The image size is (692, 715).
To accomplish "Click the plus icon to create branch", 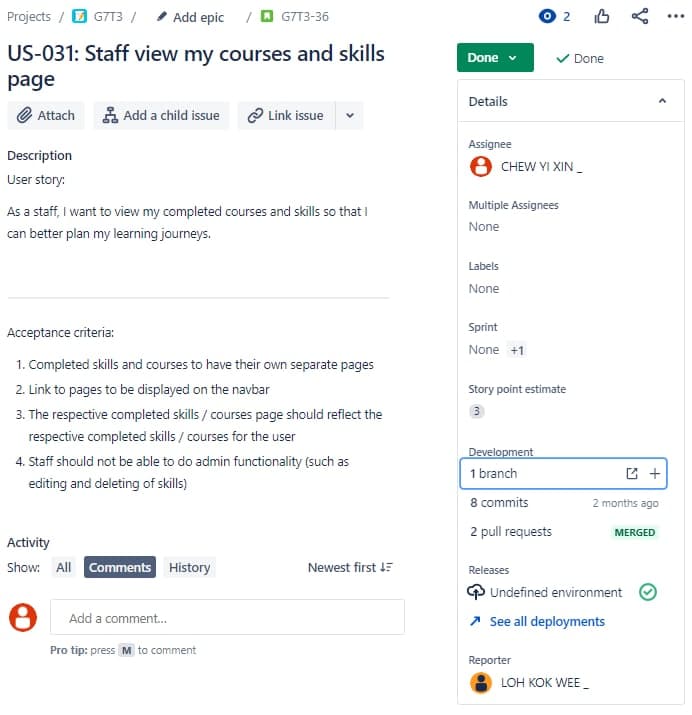I will (655, 474).
